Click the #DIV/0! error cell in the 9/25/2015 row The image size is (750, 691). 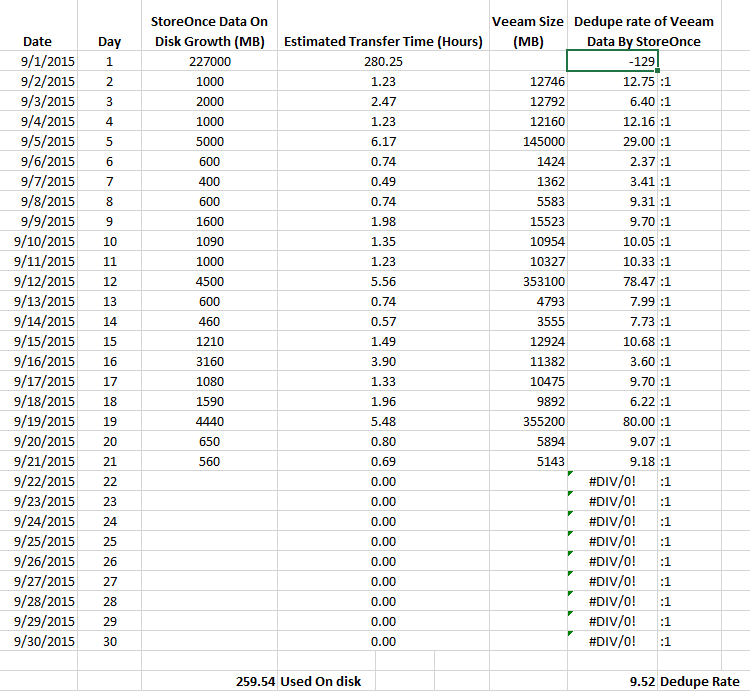tap(612, 542)
